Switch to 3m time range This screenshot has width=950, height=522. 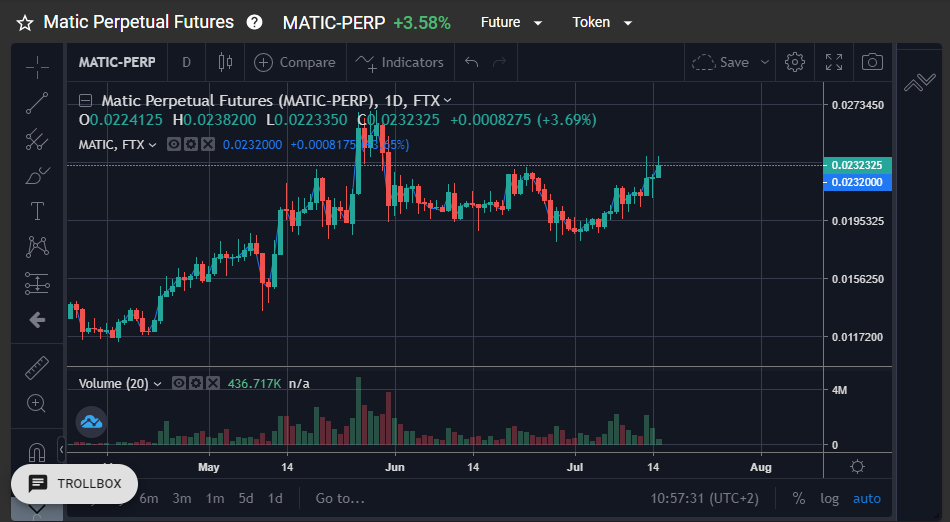point(182,498)
